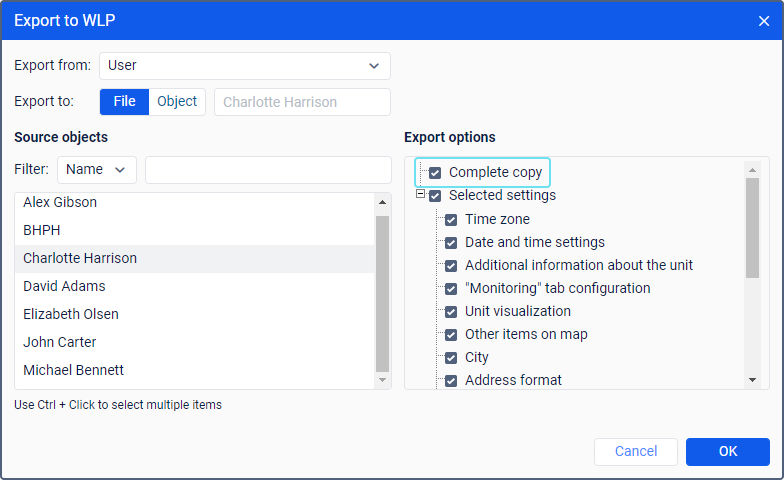
Task: Open the Export from dropdown
Action: pos(245,66)
